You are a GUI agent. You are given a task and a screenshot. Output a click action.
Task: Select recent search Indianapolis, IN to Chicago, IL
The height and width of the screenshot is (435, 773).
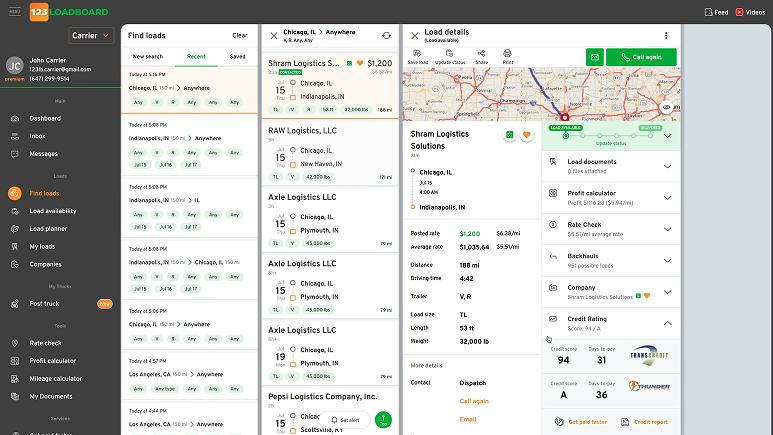[x=189, y=270]
